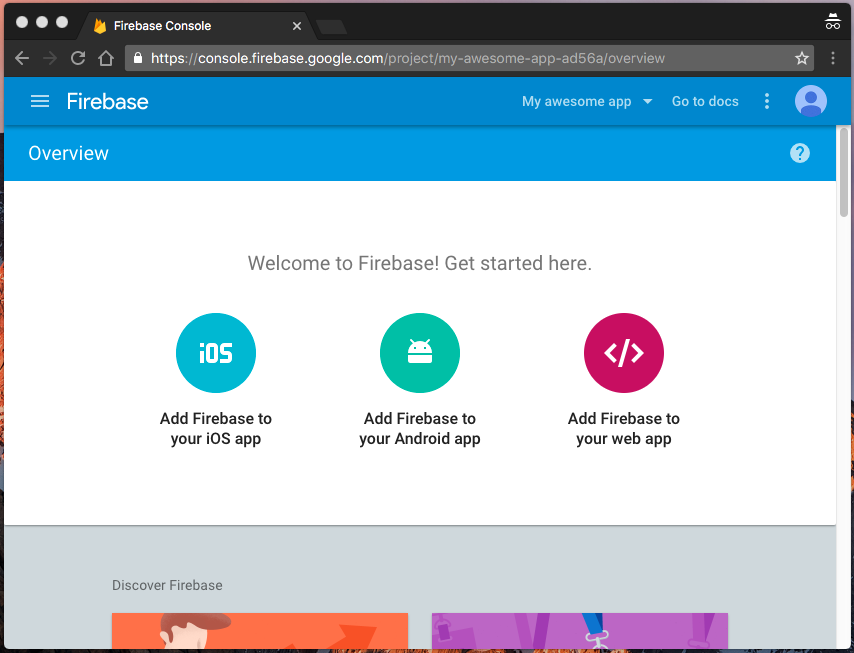Open a new browser tab
Screen dimensions: 854x653
[x=332, y=27]
